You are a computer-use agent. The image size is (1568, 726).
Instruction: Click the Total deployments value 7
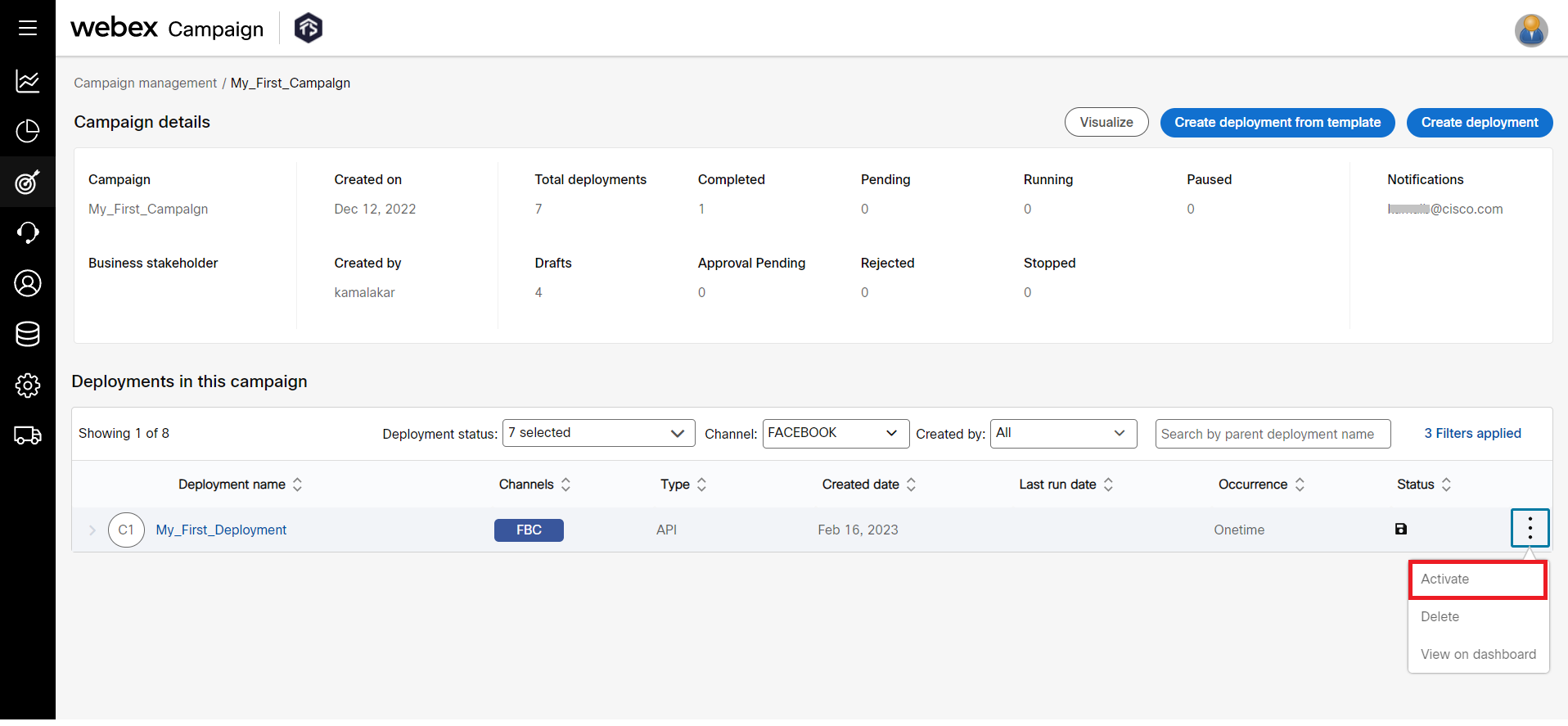(538, 210)
